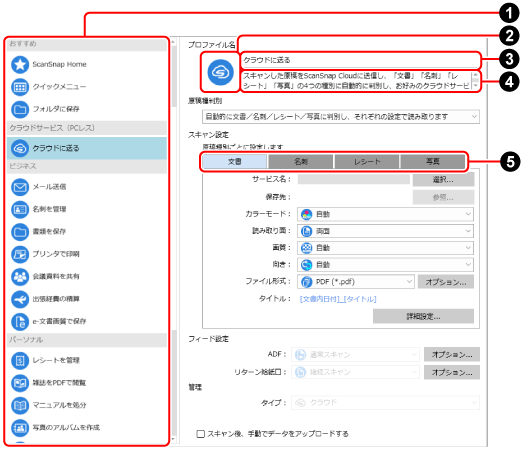Viewport: 527px width, 459px height.
Task: Switch to the 写真 tab
Action: click(433, 162)
